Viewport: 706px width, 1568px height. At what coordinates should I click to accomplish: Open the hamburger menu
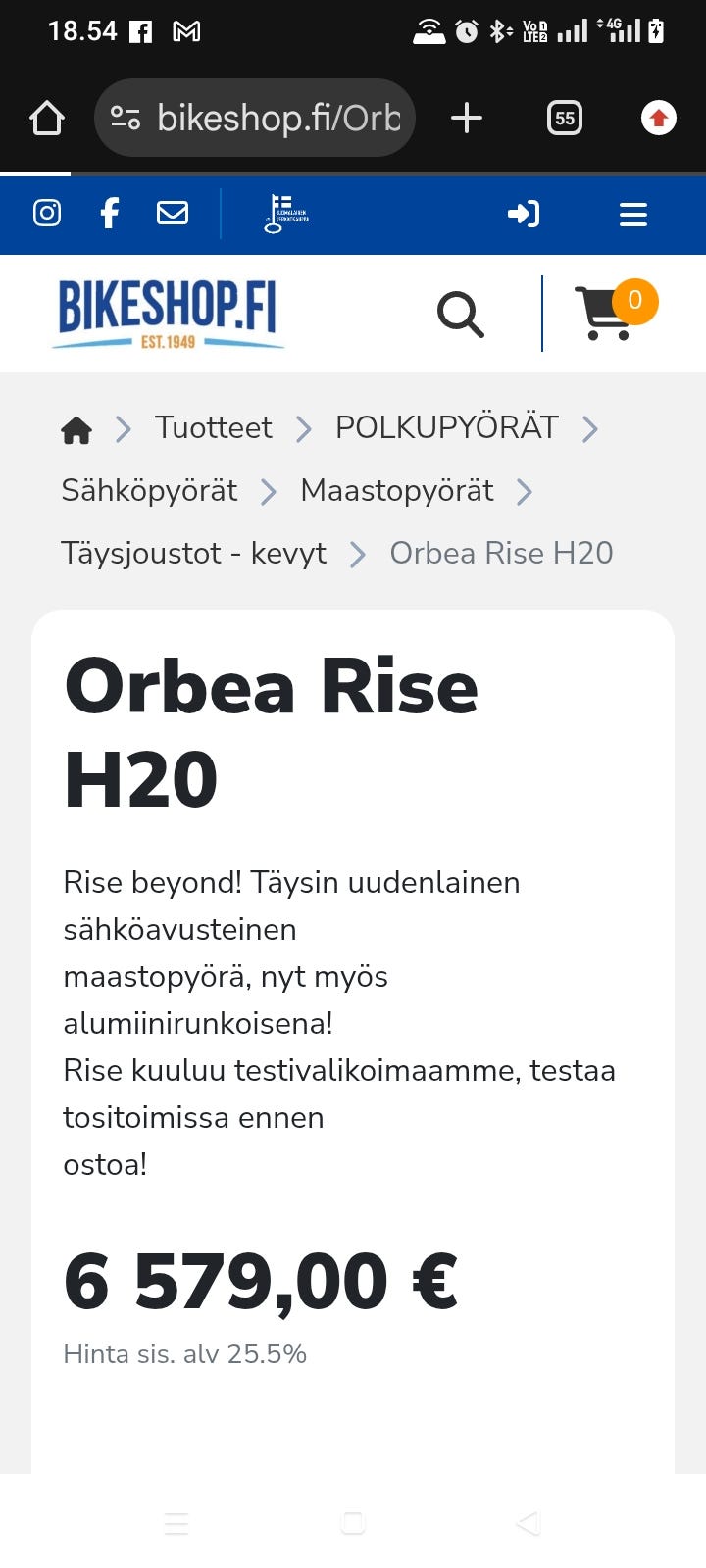point(633,215)
